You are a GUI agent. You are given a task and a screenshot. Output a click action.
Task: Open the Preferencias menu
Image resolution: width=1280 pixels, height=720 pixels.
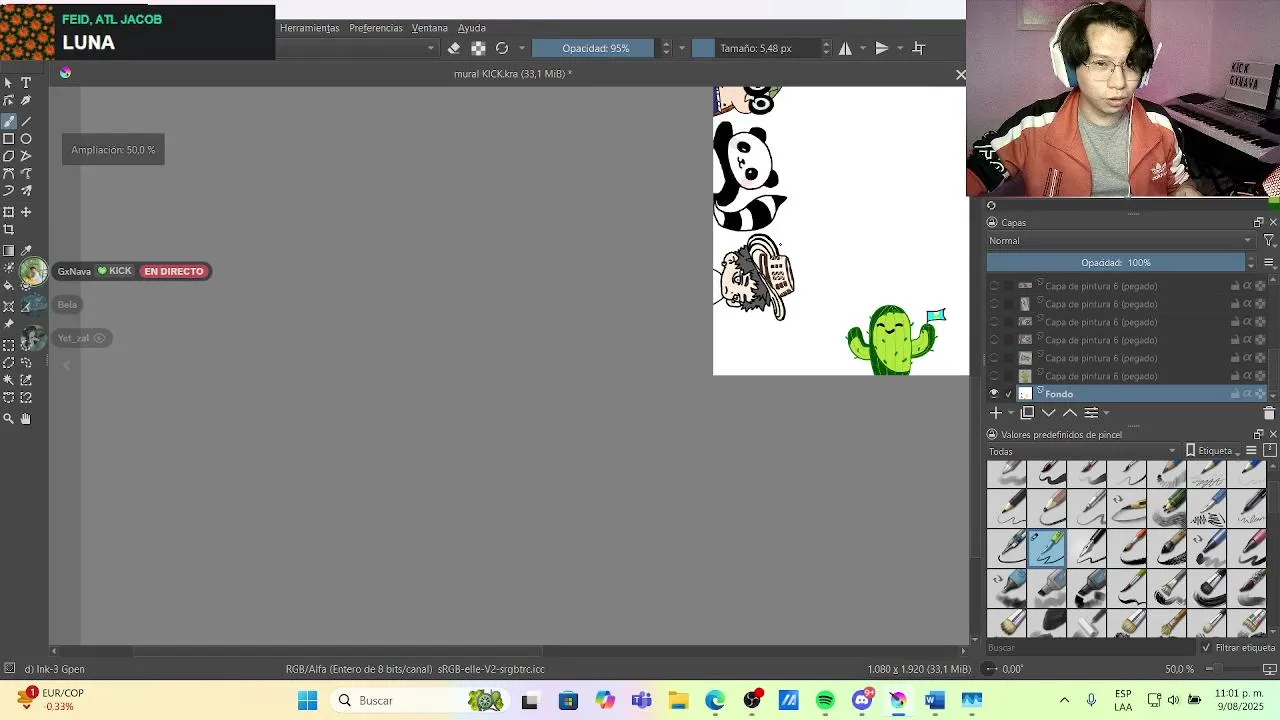click(x=375, y=28)
